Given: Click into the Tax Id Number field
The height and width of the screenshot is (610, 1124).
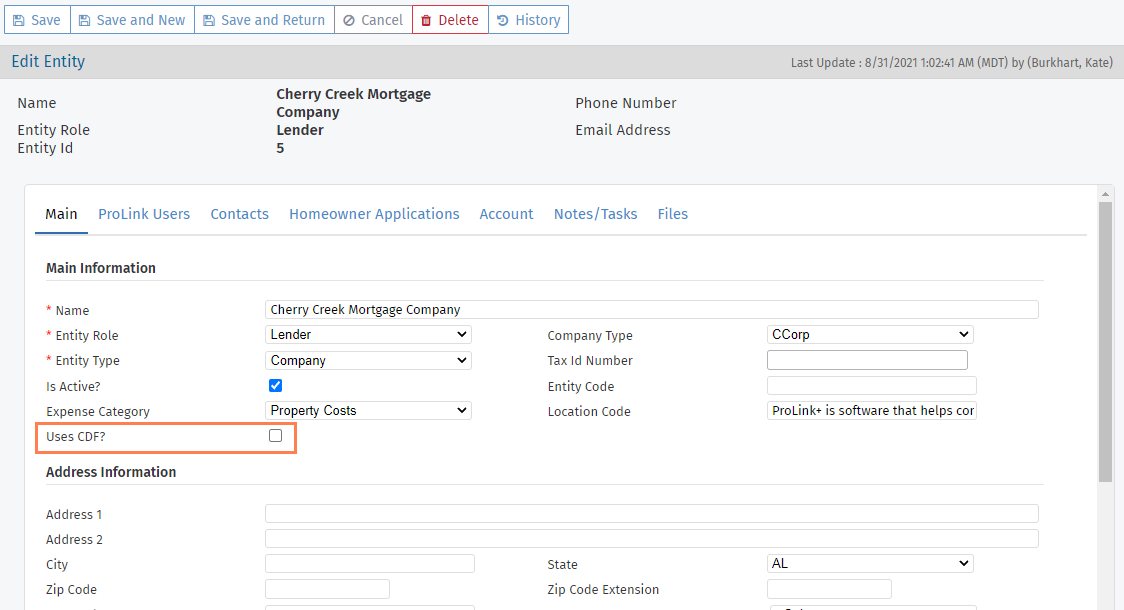Looking at the screenshot, I should (x=867, y=360).
